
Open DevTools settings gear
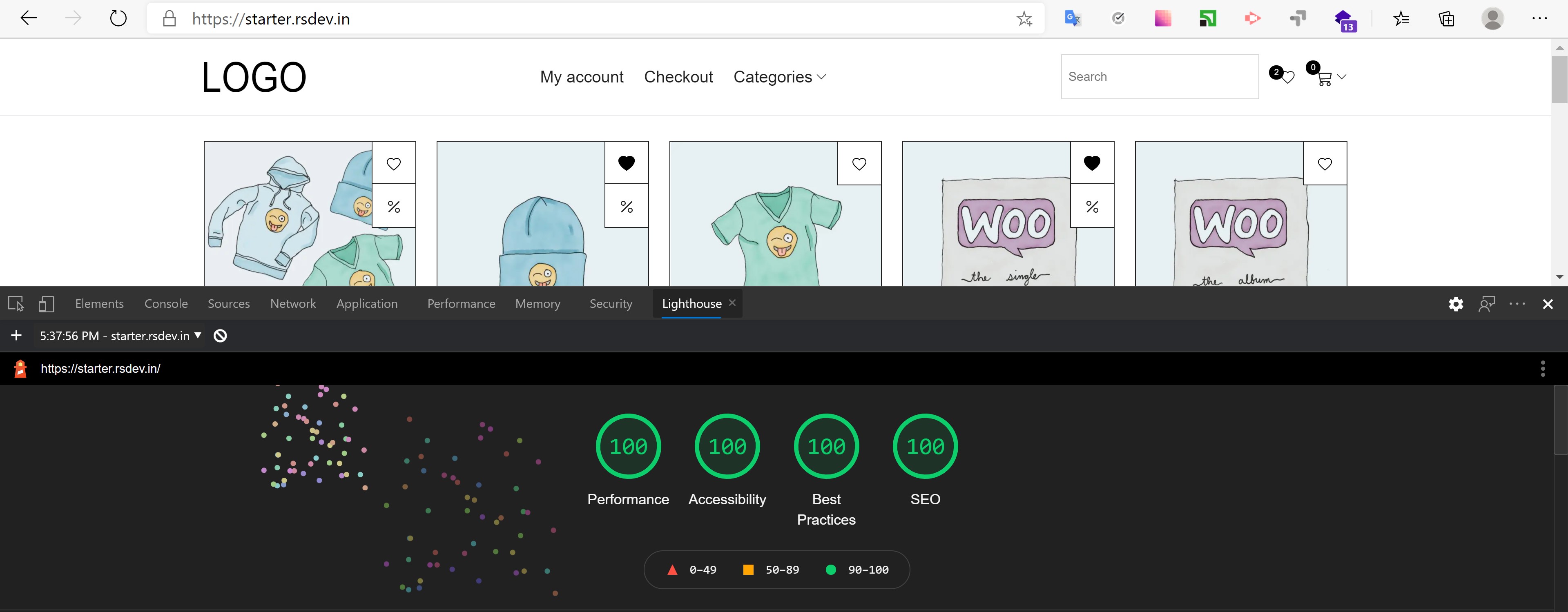(x=1455, y=304)
